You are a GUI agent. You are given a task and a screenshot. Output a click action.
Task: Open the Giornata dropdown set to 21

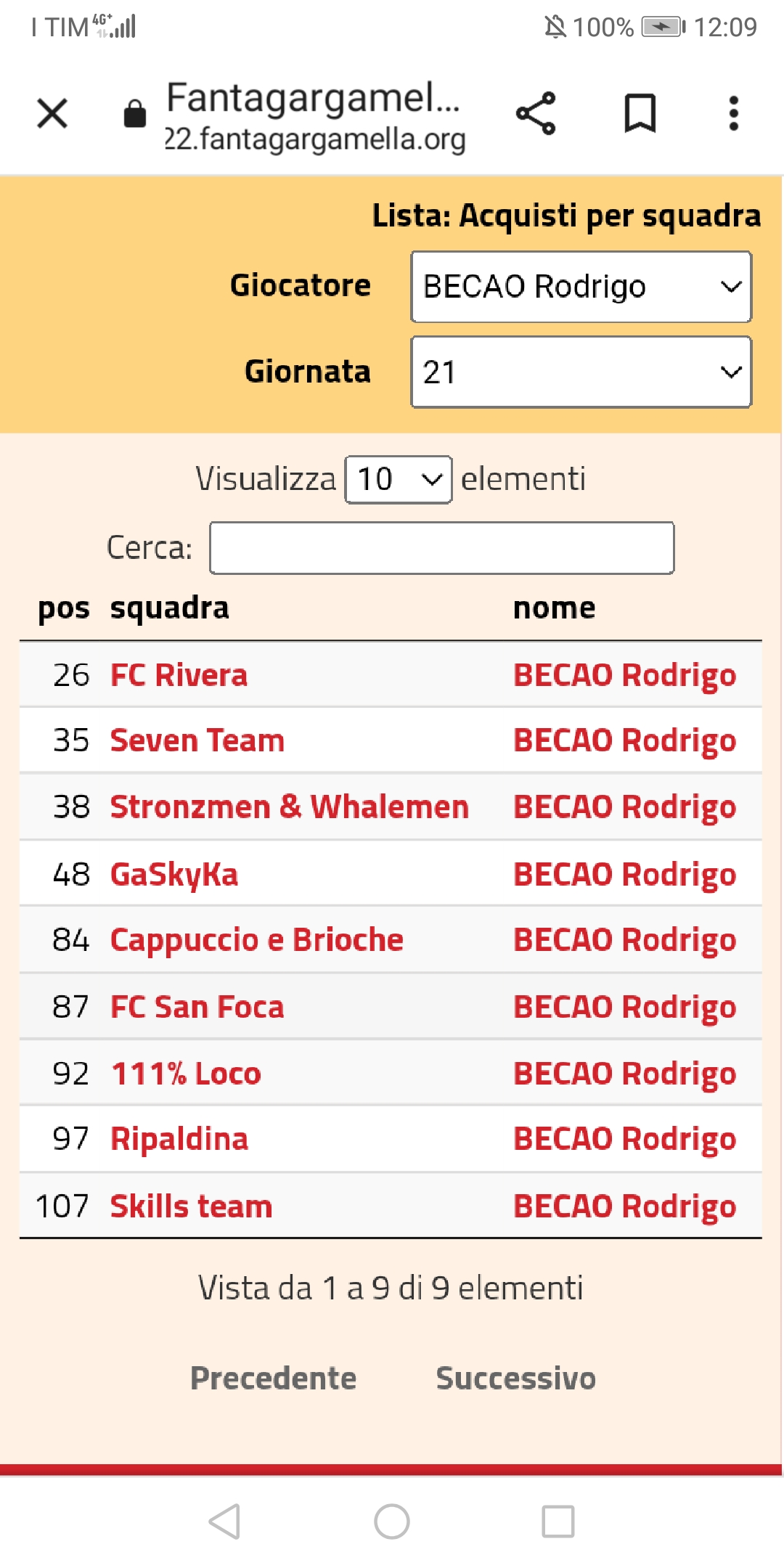point(581,372)
